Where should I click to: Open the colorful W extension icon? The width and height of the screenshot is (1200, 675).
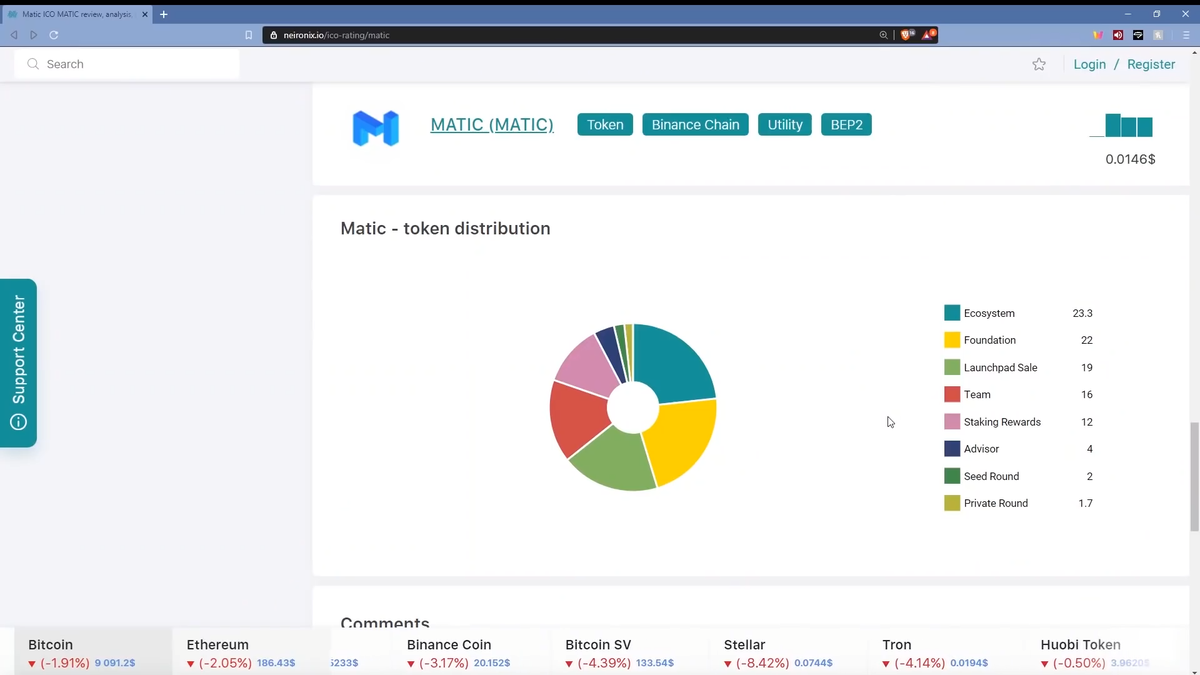[x=1097, y=35]
